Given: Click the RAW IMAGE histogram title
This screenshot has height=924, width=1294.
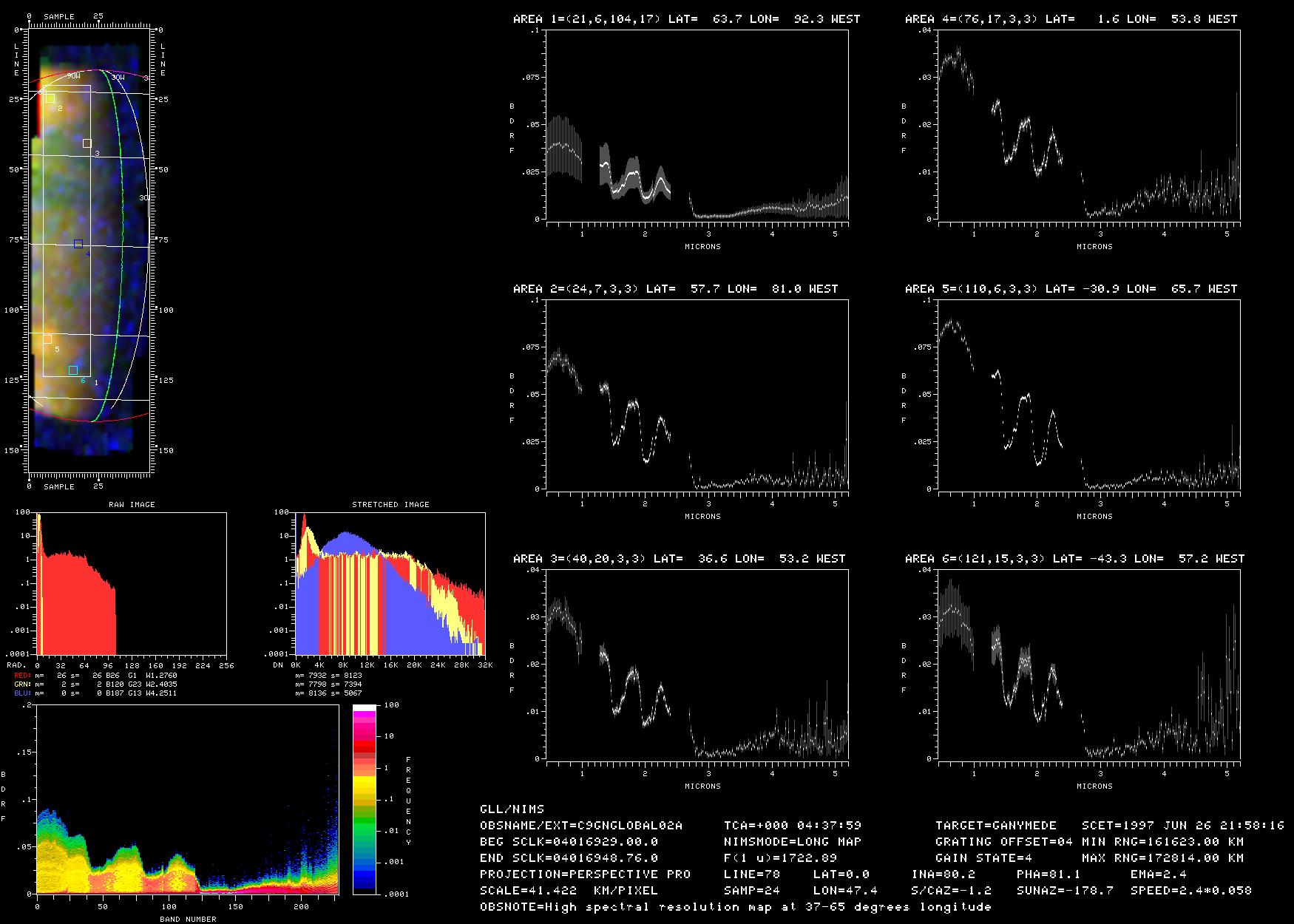Looking at the screenshot, I should tap(132, 505).
